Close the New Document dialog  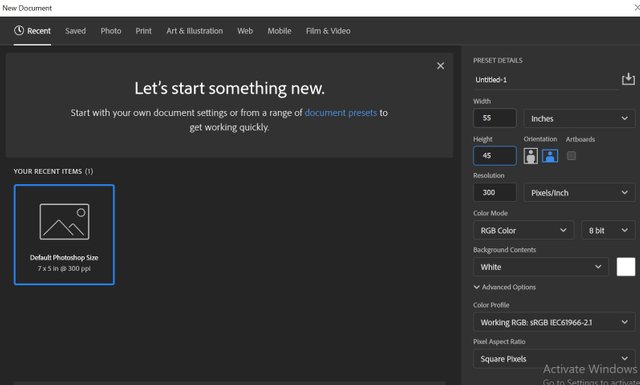coord(636,8)
